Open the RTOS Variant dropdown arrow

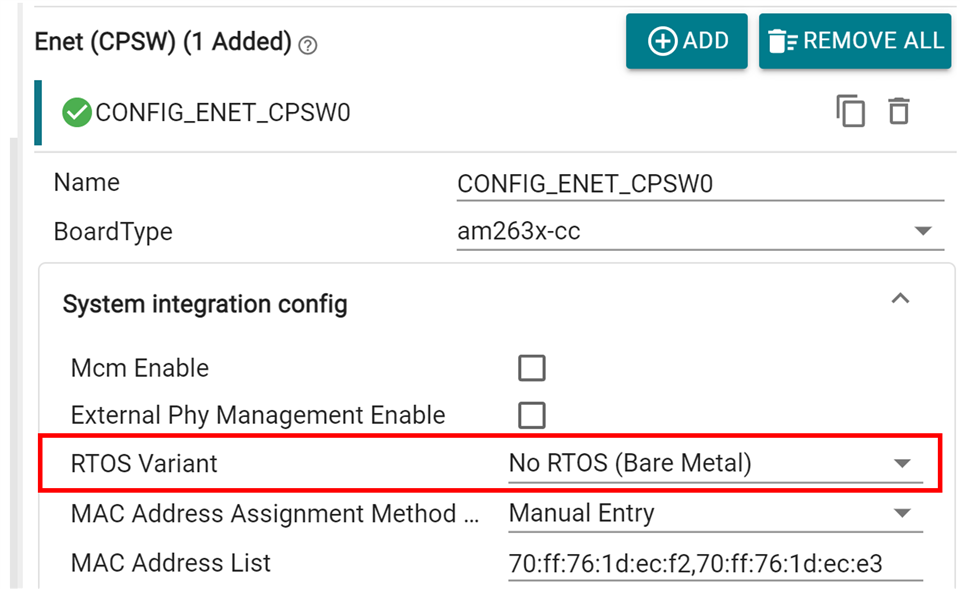(902, 463)
